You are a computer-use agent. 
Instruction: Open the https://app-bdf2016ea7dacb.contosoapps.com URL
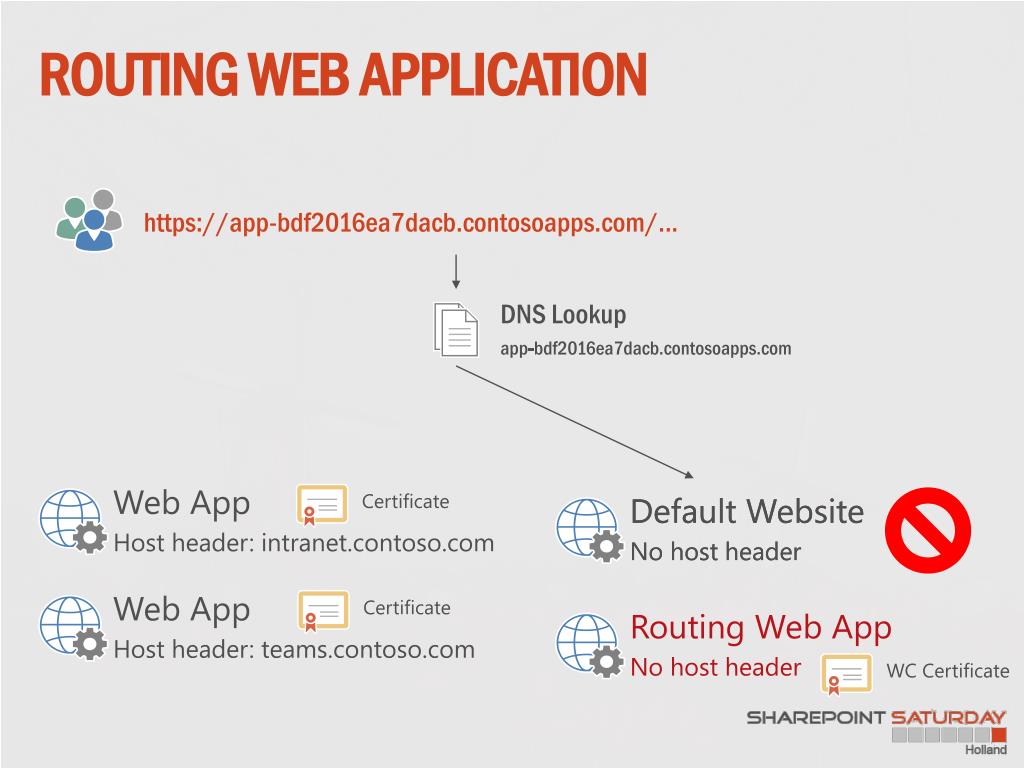[411, 223]
